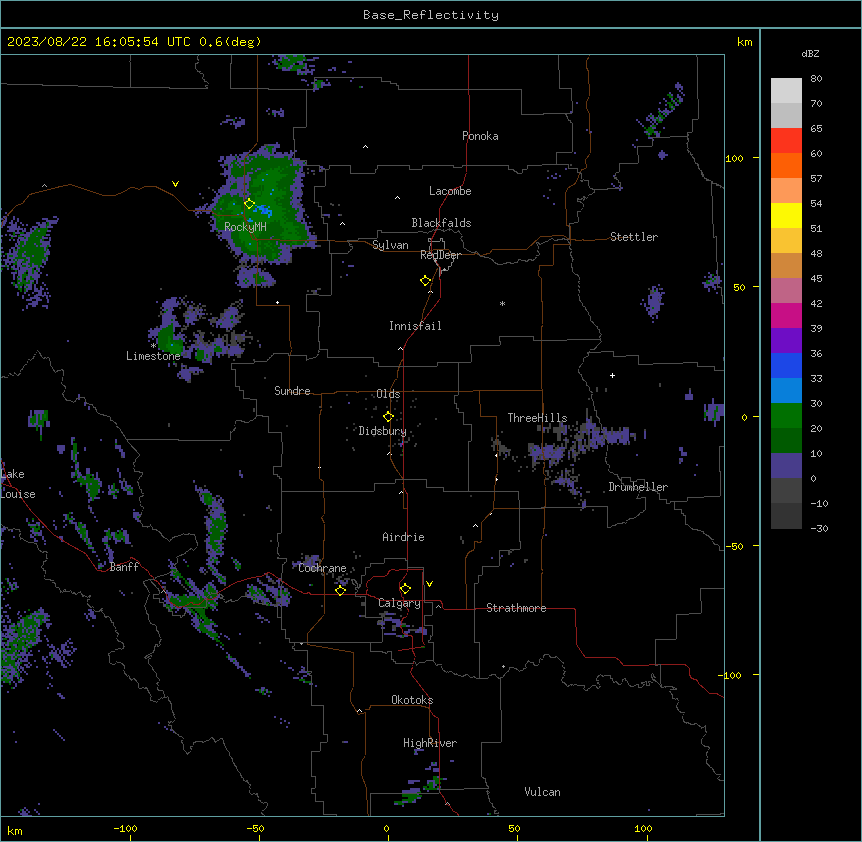Click the yellow station marker near RockyMH

(249, 204)
